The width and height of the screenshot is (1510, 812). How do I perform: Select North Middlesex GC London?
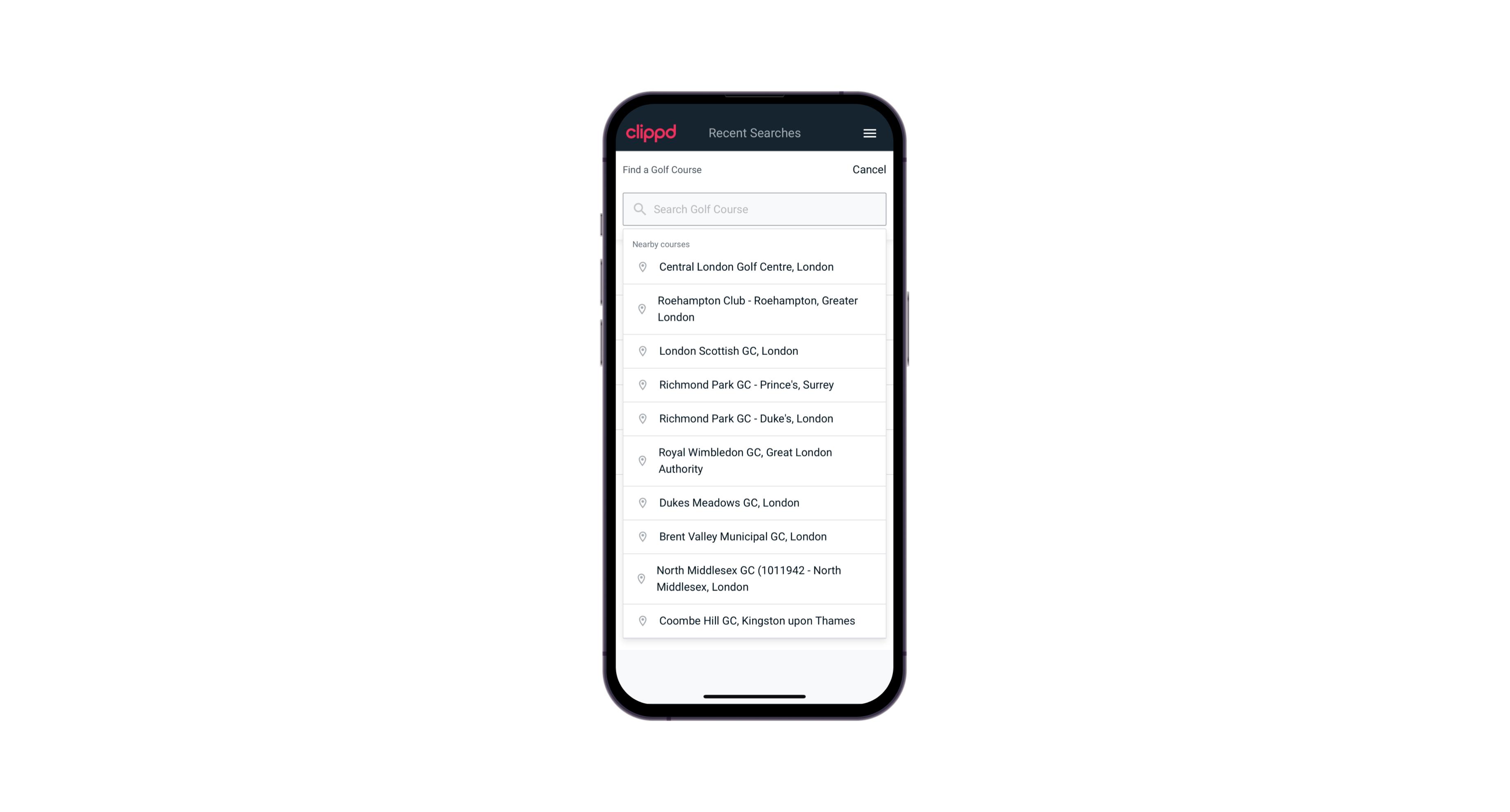pyautogui.click(x=755, y=578)
